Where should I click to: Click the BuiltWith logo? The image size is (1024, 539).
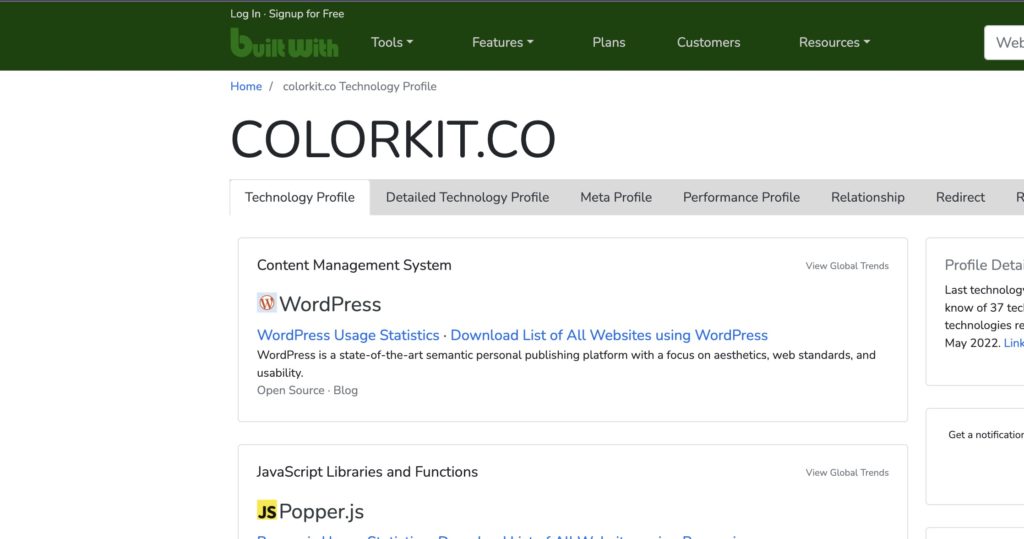[x=284, y=42]
